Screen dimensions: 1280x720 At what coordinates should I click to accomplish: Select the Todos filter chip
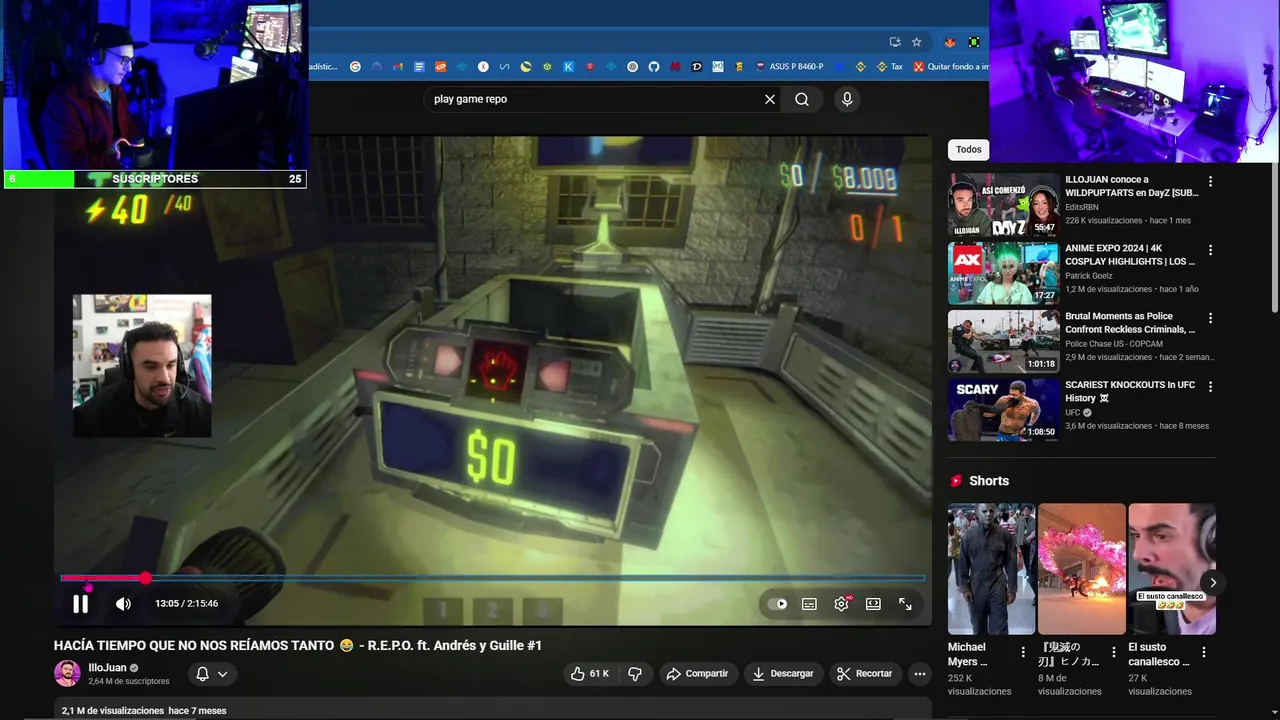click(x=968, y=149)
